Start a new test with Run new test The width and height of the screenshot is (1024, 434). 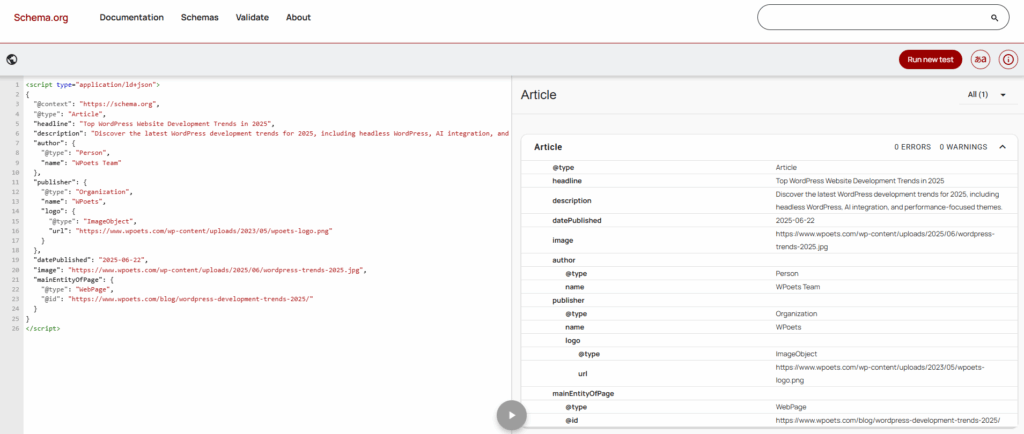point(930,59)
